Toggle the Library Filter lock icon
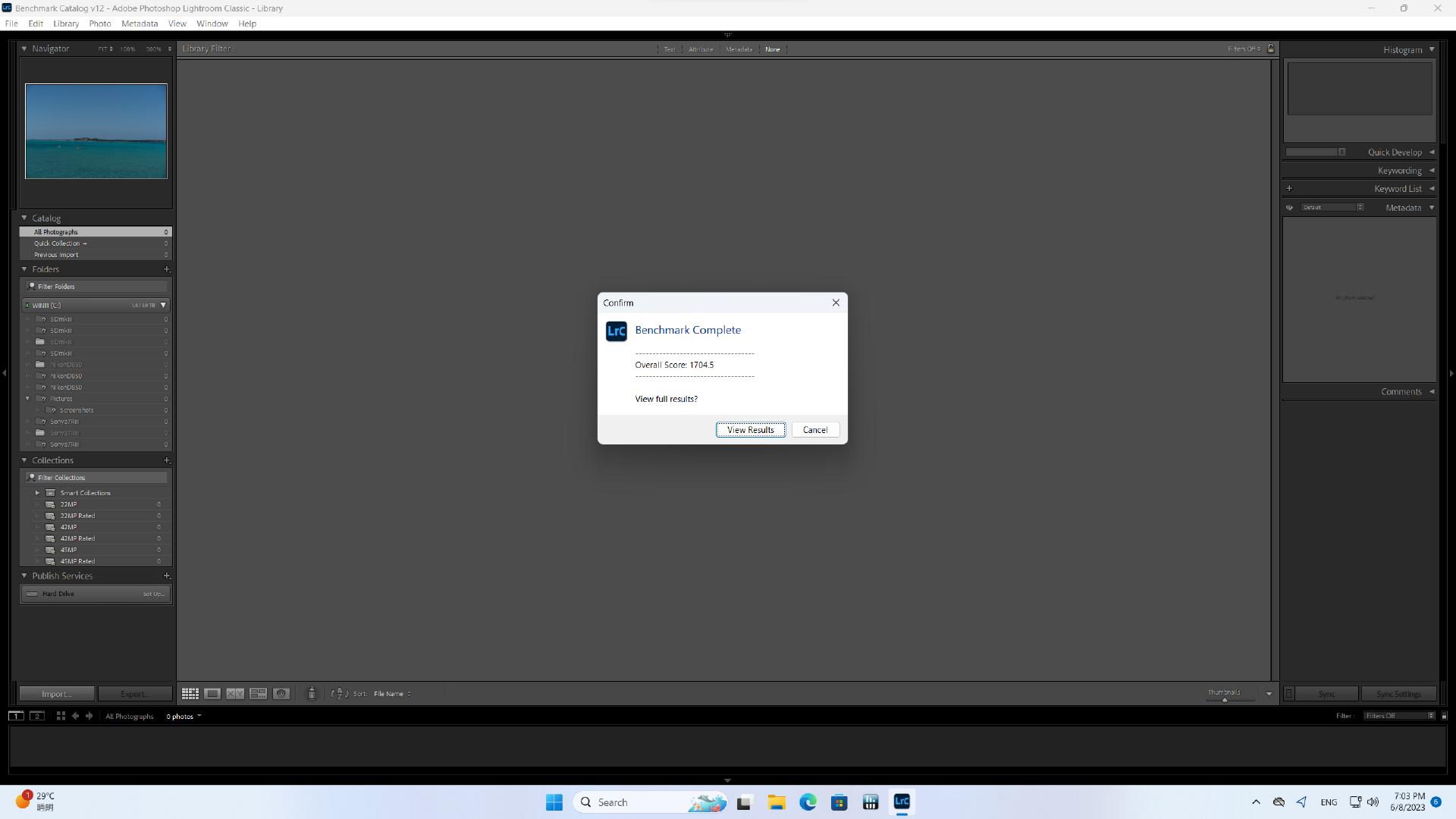Screen dimensions: 1456x819 [x=1271, y=49]
